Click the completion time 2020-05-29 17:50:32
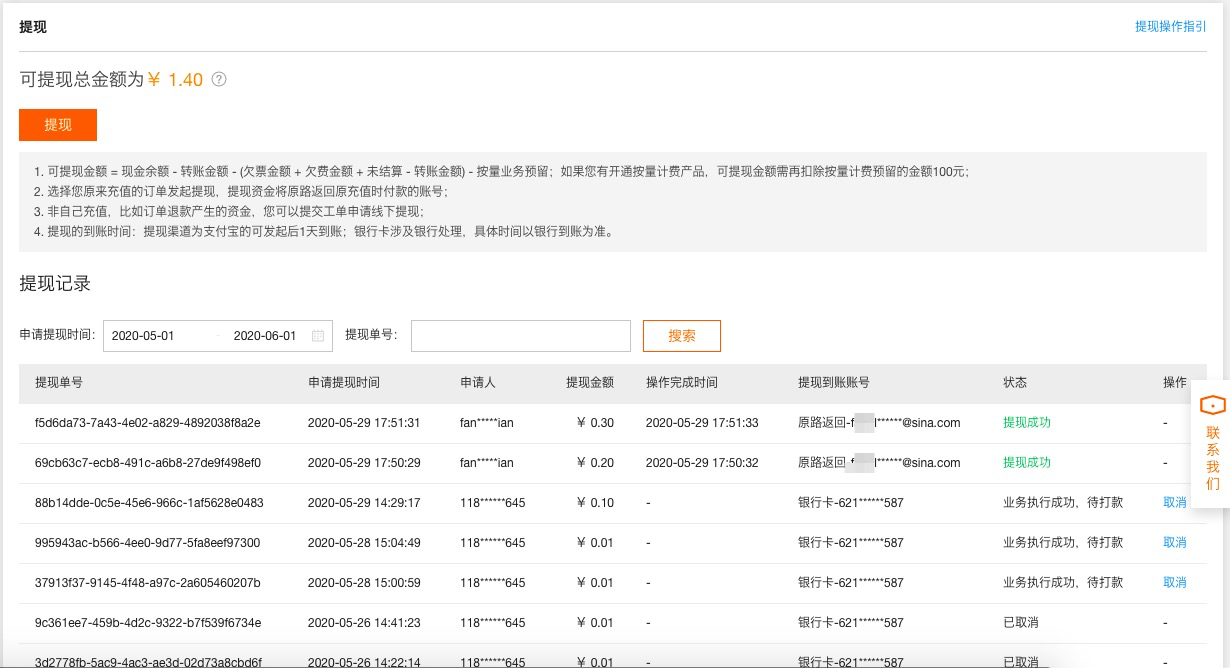The width and height of the screenshot is (1230, 668). [702, 463]
